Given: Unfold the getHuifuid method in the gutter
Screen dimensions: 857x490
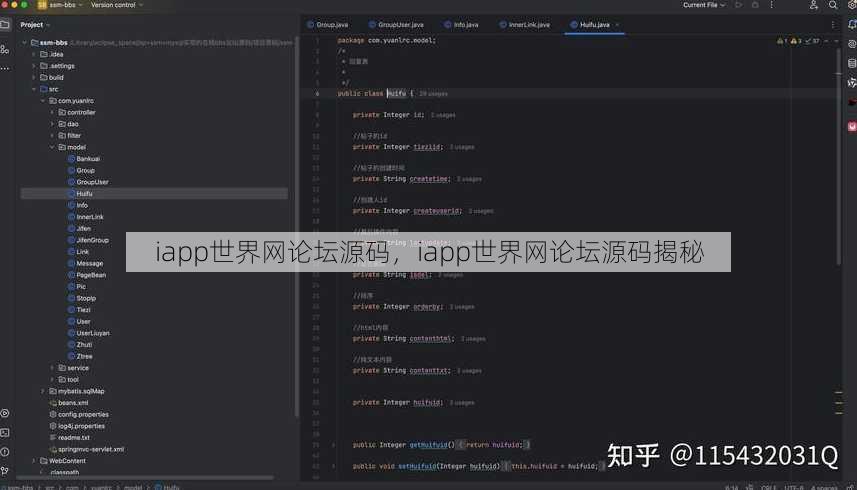Looking at the screenshot, I should coord(333,445).
